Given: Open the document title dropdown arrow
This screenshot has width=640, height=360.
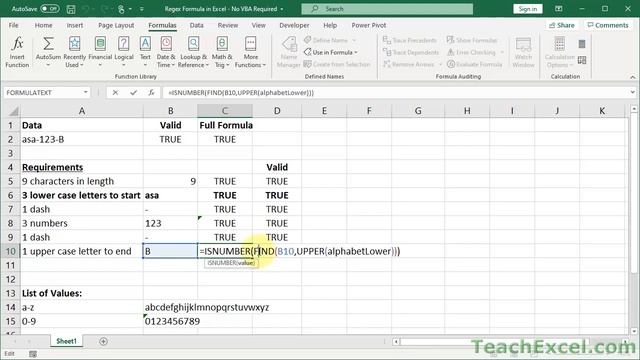Looking at the screenshot, I should [x=282, y=9].
